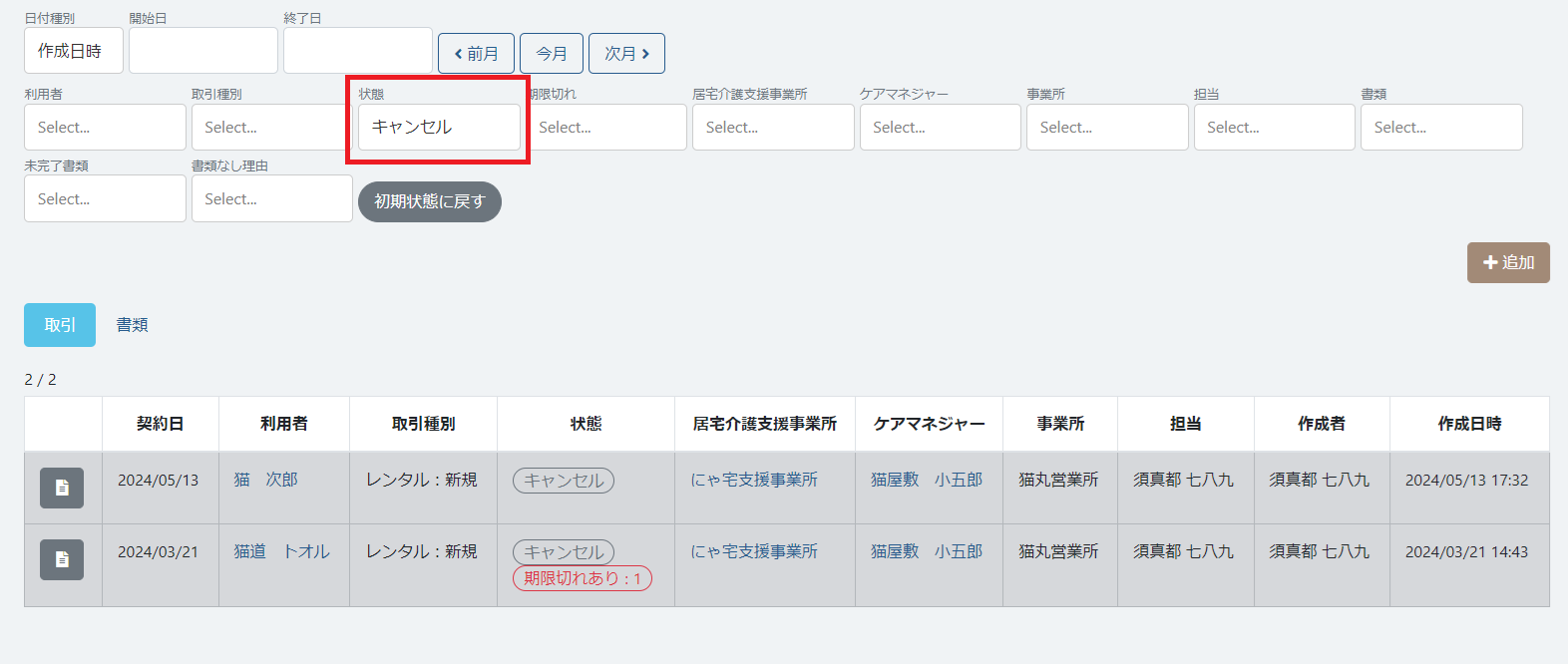
Task: Go to previous month with 前月
Action: tap(476, 54)
